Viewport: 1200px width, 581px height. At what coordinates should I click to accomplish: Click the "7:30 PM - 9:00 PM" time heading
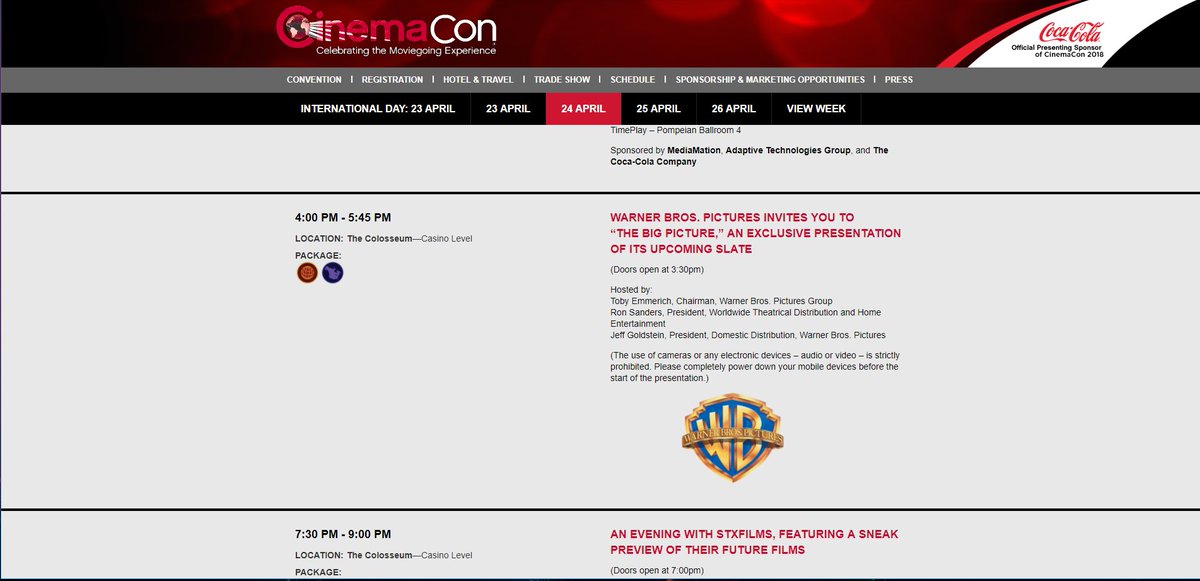[x=343, y=535]
